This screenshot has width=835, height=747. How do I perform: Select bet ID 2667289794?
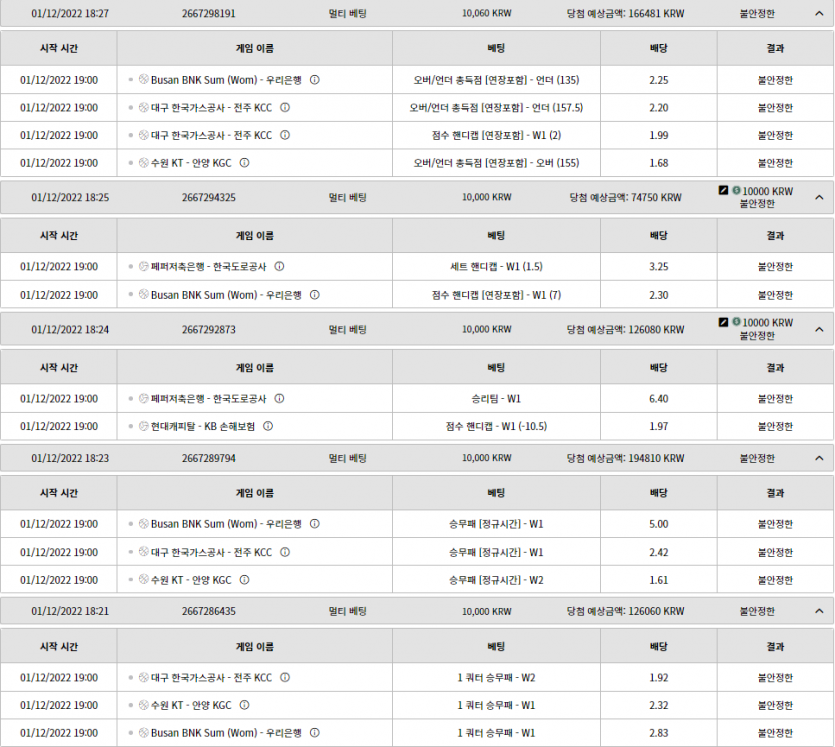point(209,458)
